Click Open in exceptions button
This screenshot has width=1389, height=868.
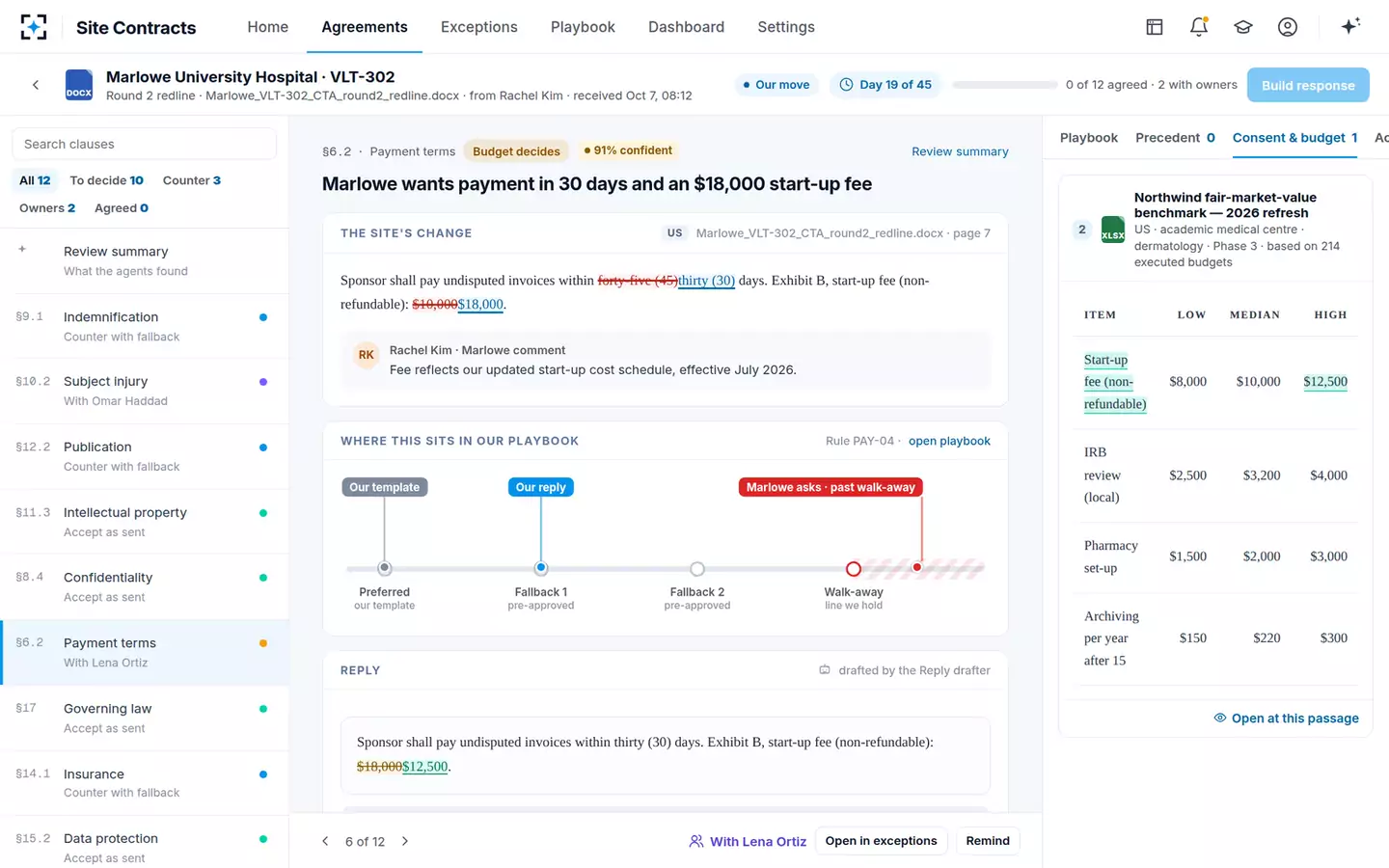tap(881, 841)
